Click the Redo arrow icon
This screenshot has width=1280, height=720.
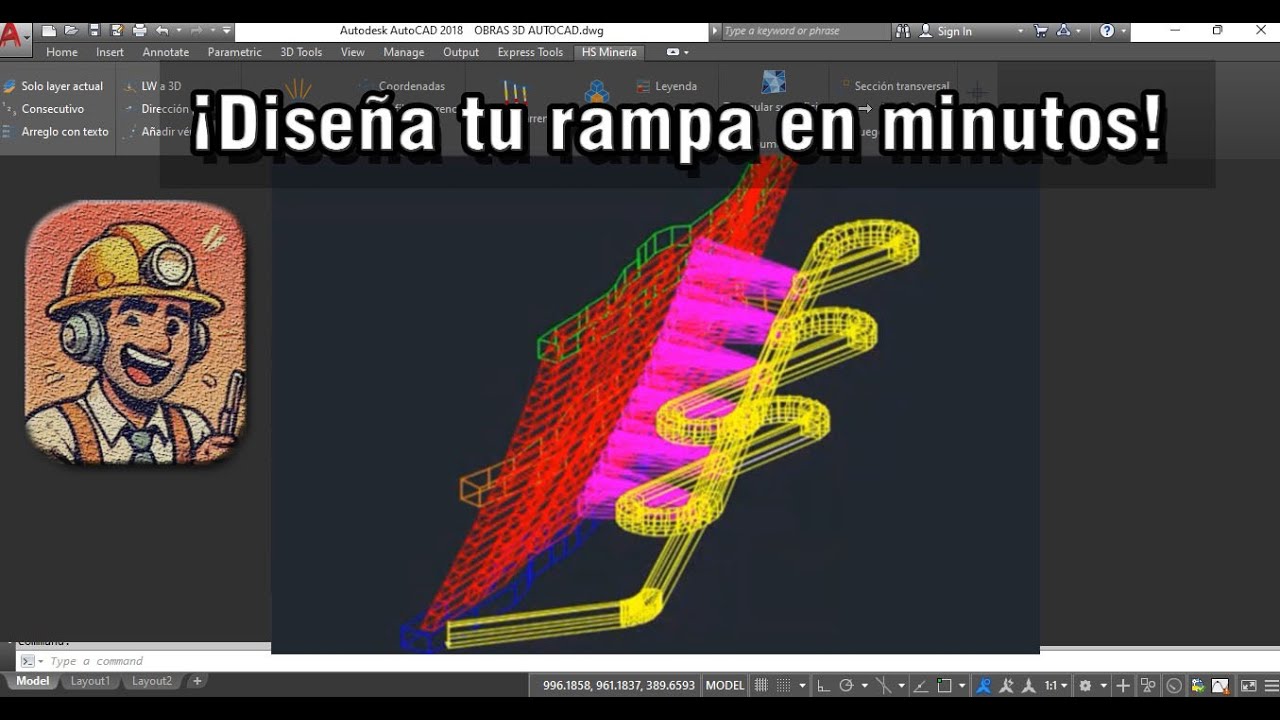click(x=196, y=31)
